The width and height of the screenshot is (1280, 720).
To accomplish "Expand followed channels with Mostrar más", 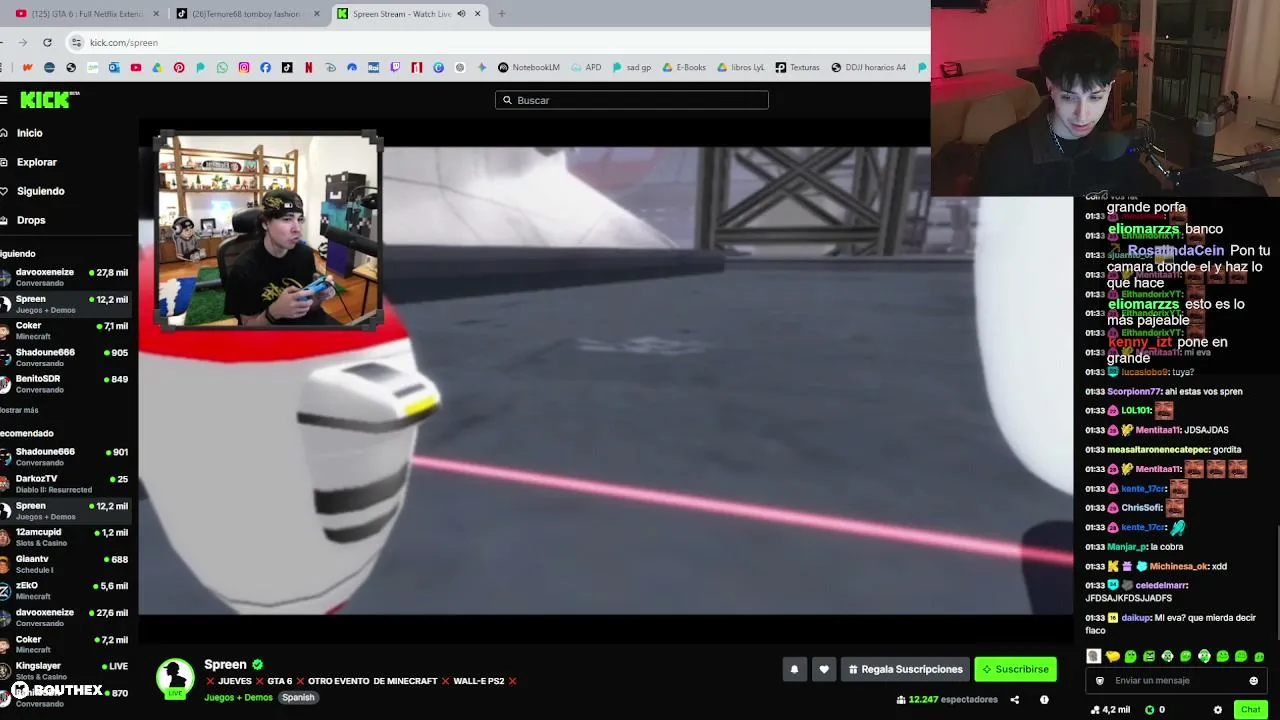I will (19, 410).
